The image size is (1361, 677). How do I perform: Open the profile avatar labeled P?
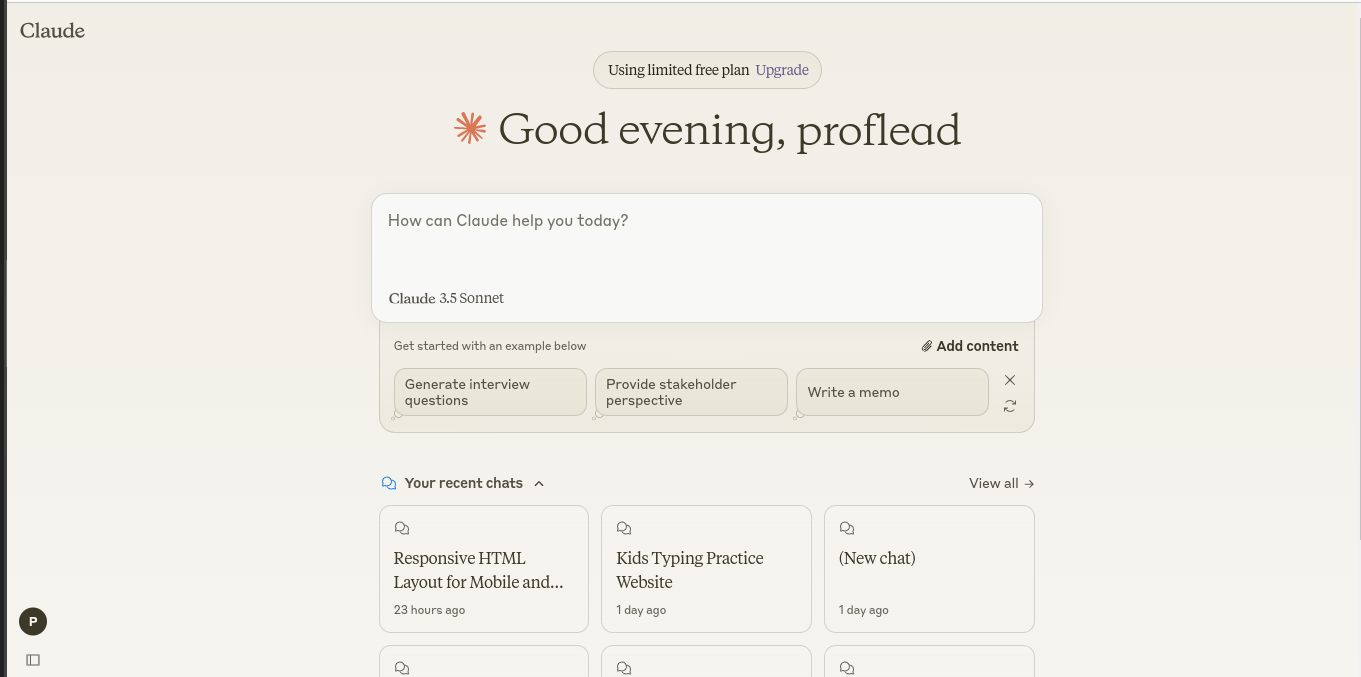click(x=33, y=622)
